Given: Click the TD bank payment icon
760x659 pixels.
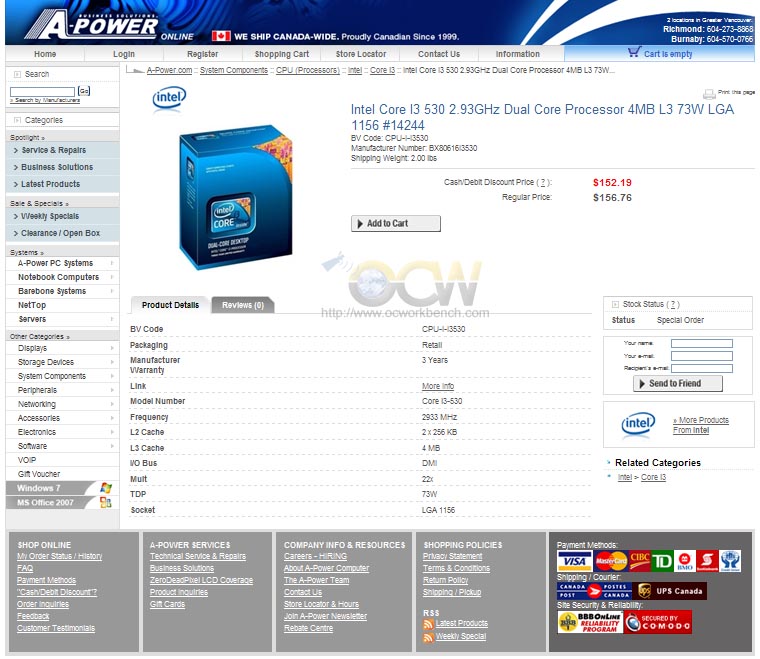Looking at the screenshot, I should 662,561.
